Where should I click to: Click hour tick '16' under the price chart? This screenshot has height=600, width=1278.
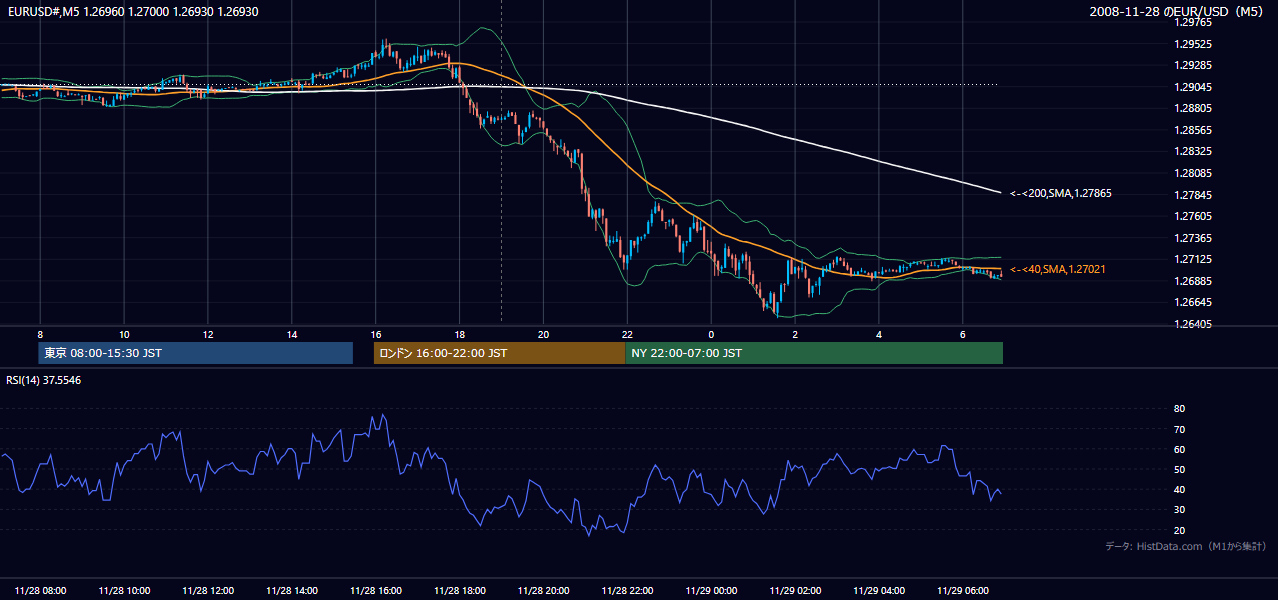click(x=376, y=333)
